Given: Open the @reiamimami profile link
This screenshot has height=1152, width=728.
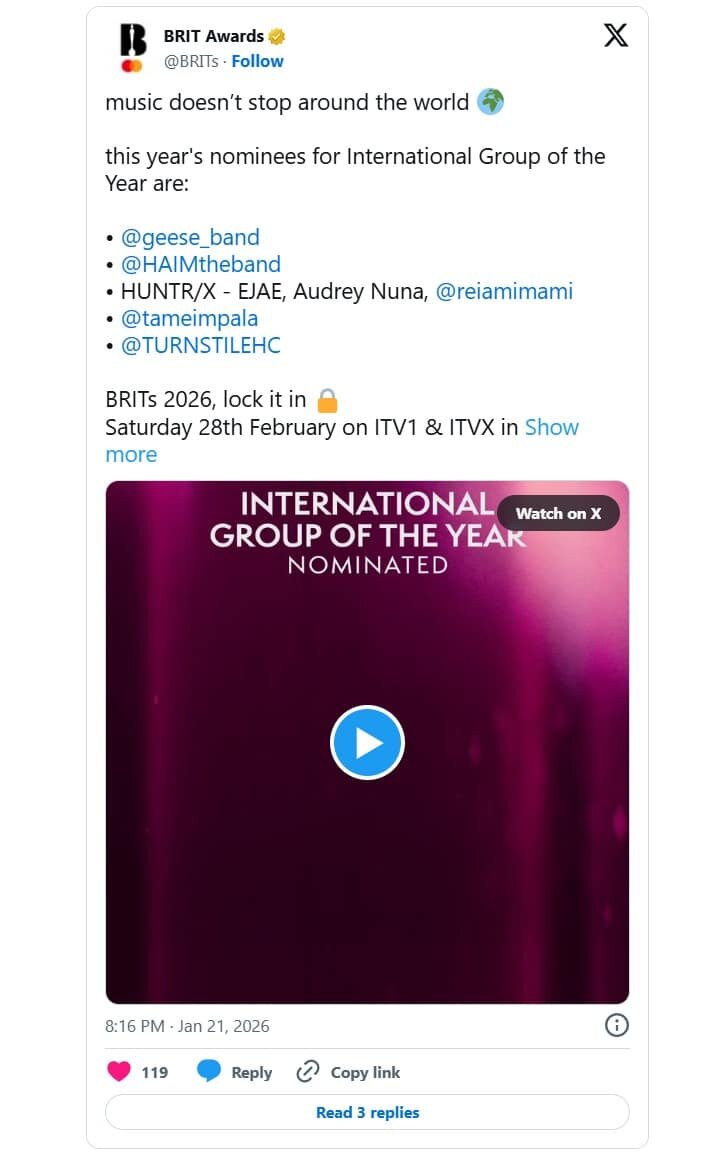Looking at the screenshot, I should tap(505, 291).
